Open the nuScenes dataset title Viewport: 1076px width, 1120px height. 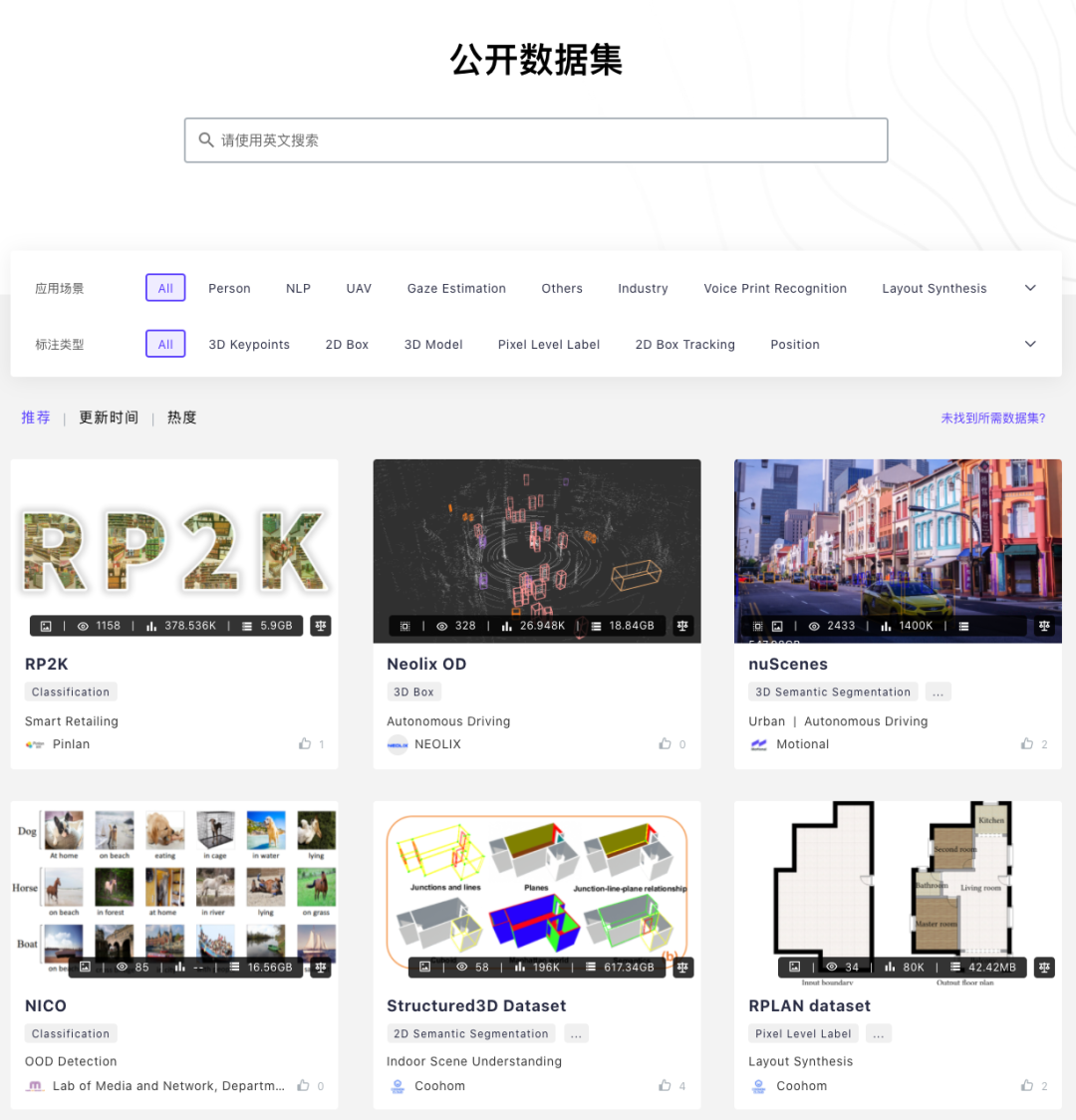point(787,664)
